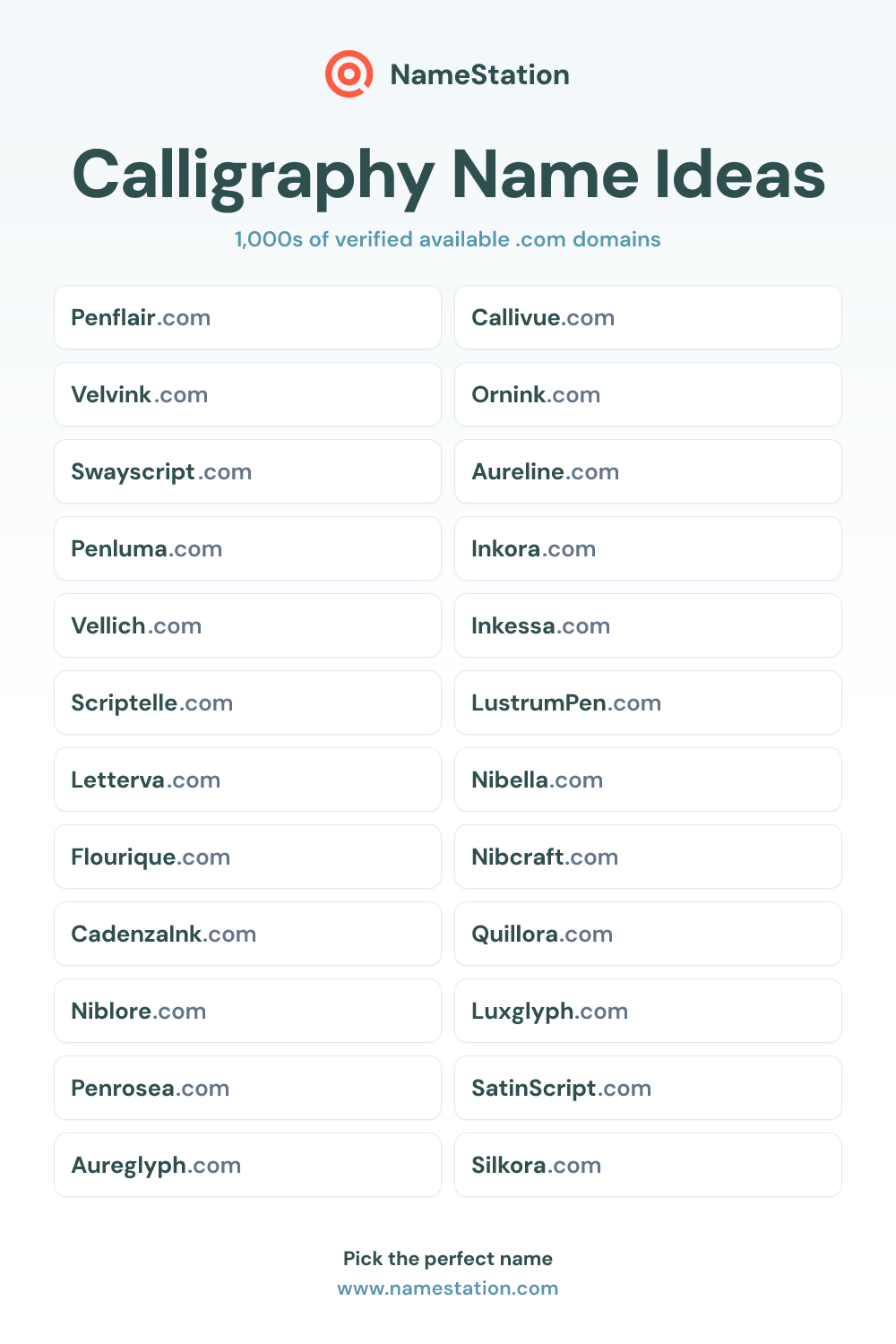Pick the LustrumPen.com domain card

tap(648, 702)
